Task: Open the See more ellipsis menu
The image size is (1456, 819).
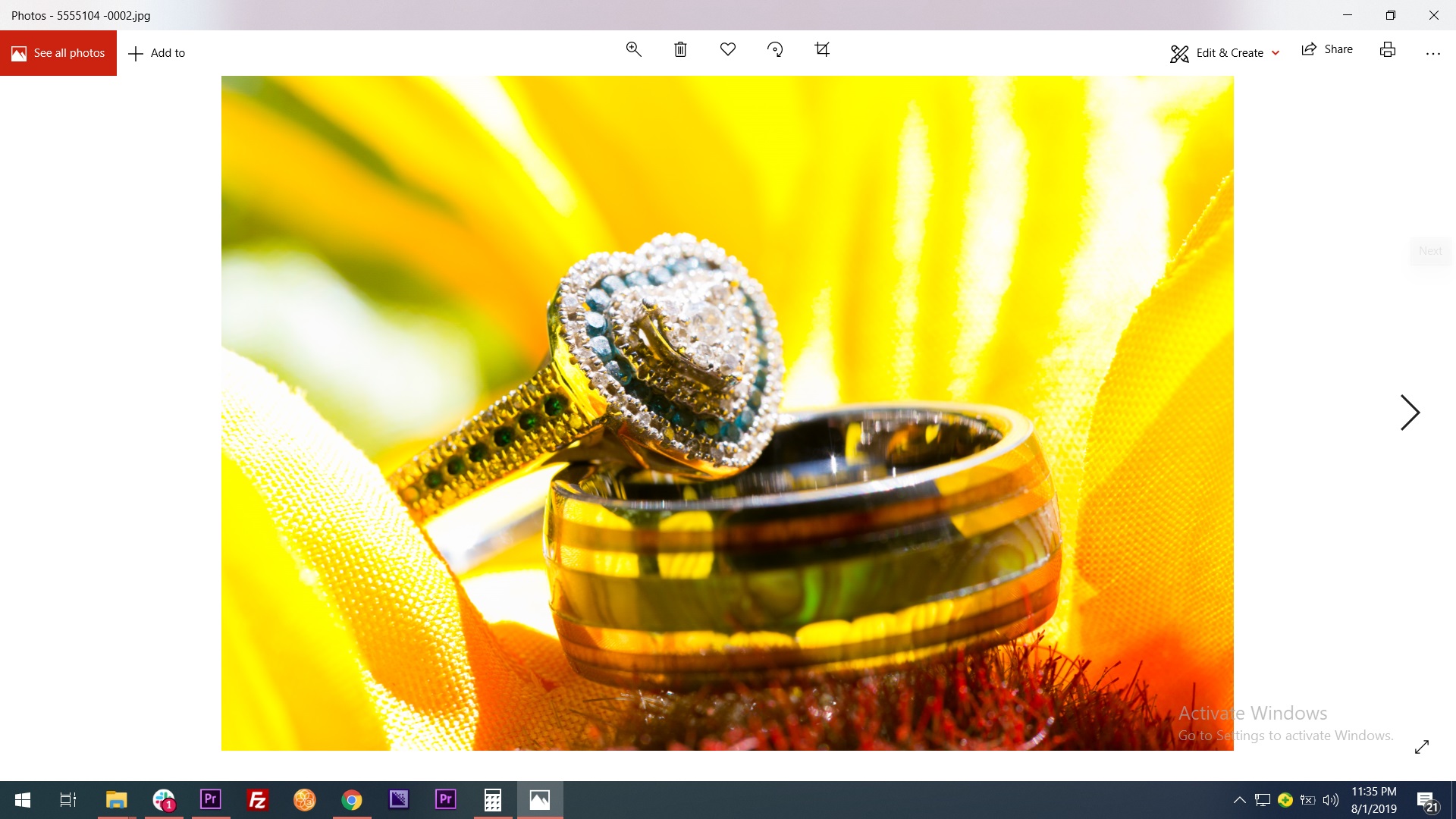Action: click(x=1432, y=53)
